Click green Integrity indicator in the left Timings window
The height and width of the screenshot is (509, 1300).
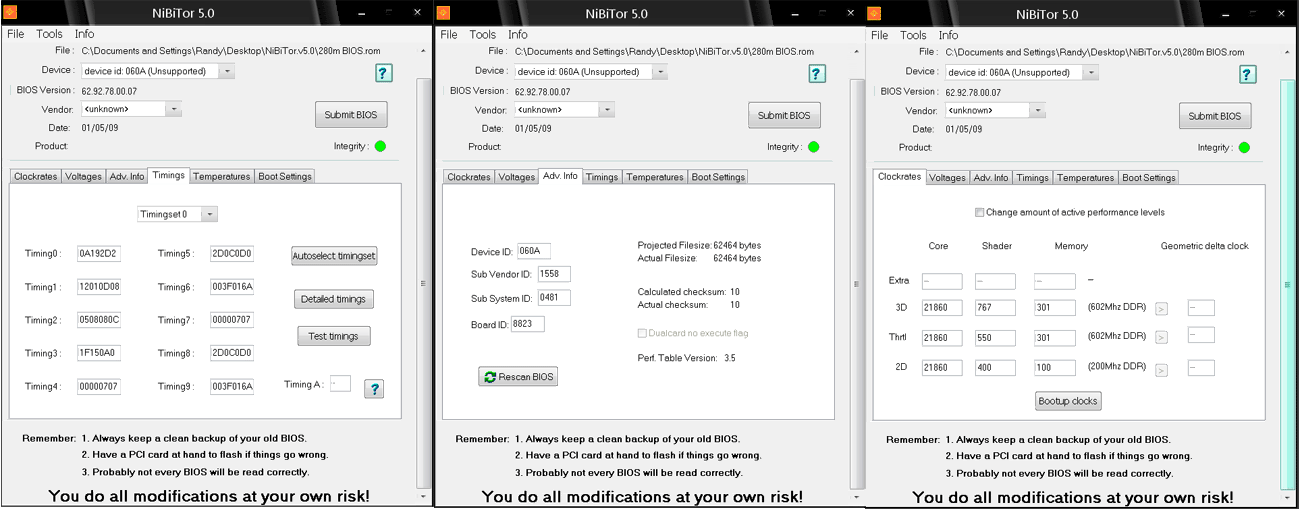click(380, 146)
